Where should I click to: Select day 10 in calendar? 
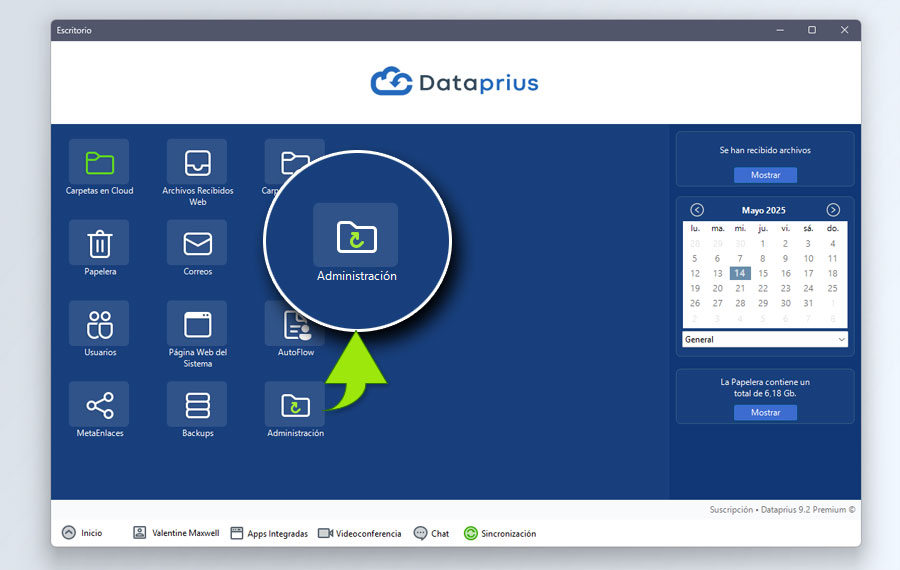pos(808,258)
